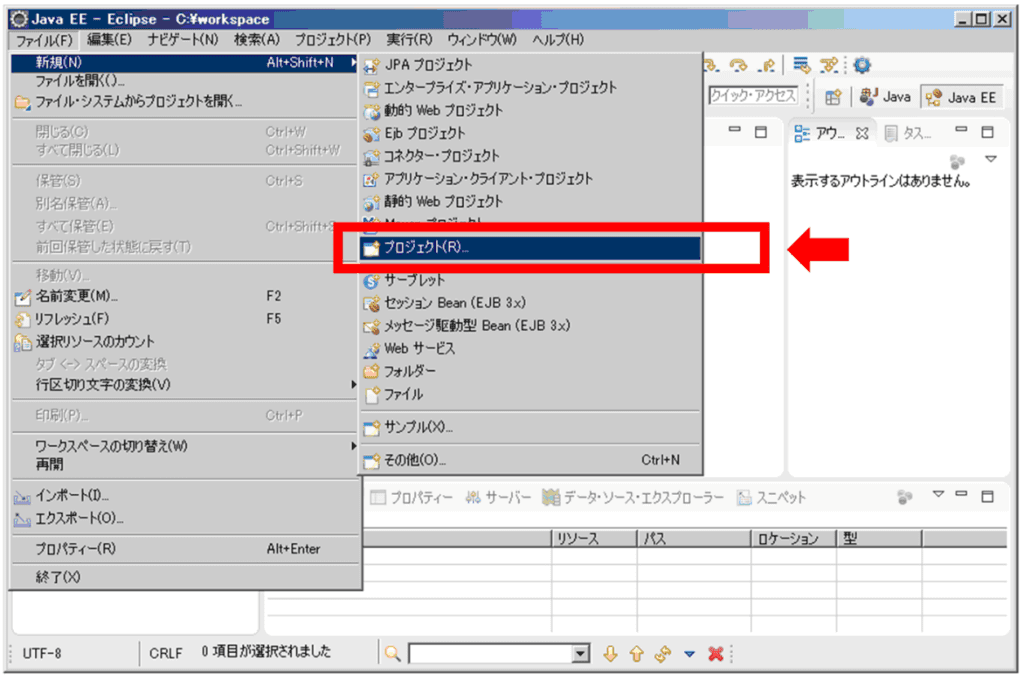
Task: Open the outline view menu triangle
Action: [x=991, y=159]
